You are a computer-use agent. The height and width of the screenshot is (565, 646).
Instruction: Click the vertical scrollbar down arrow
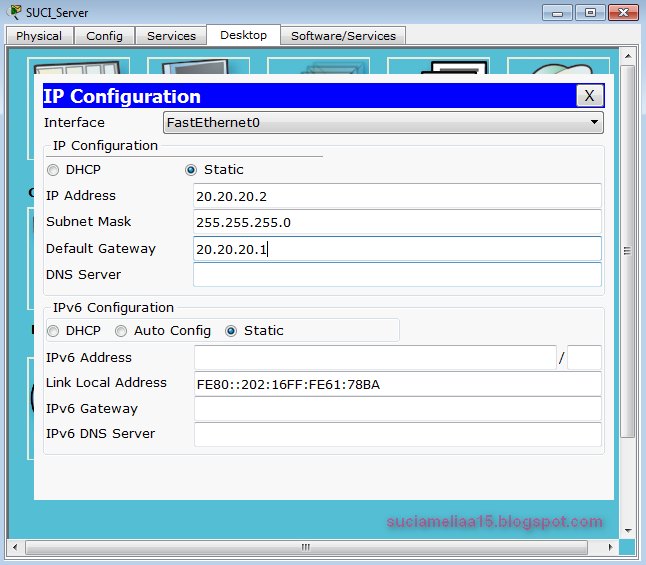click(628, 530)
